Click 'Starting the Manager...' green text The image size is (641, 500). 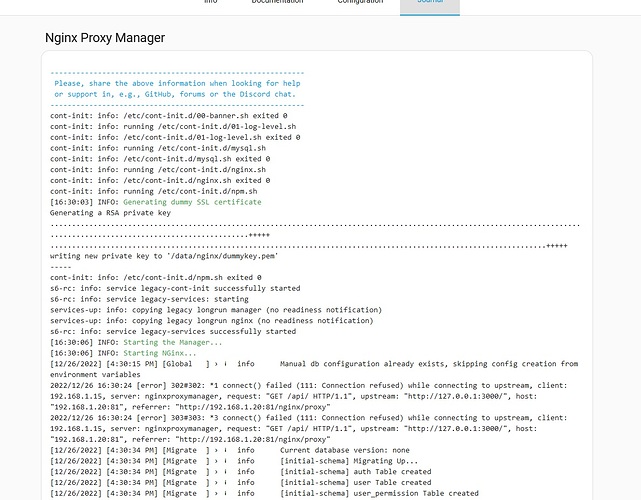pos(173,342)
